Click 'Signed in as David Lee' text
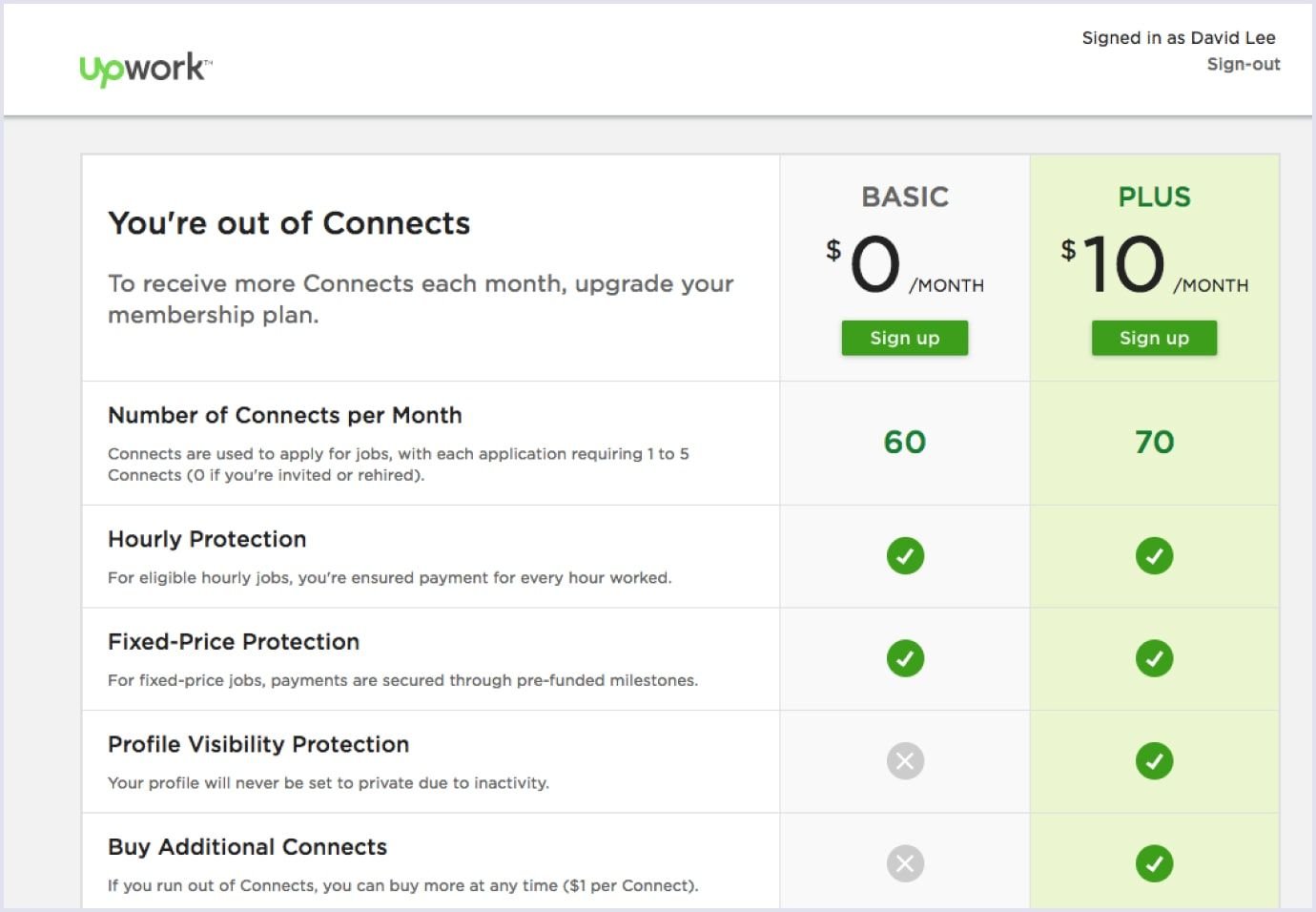1316x912 pixels. pyautogui.click(x=1179, y=38)
